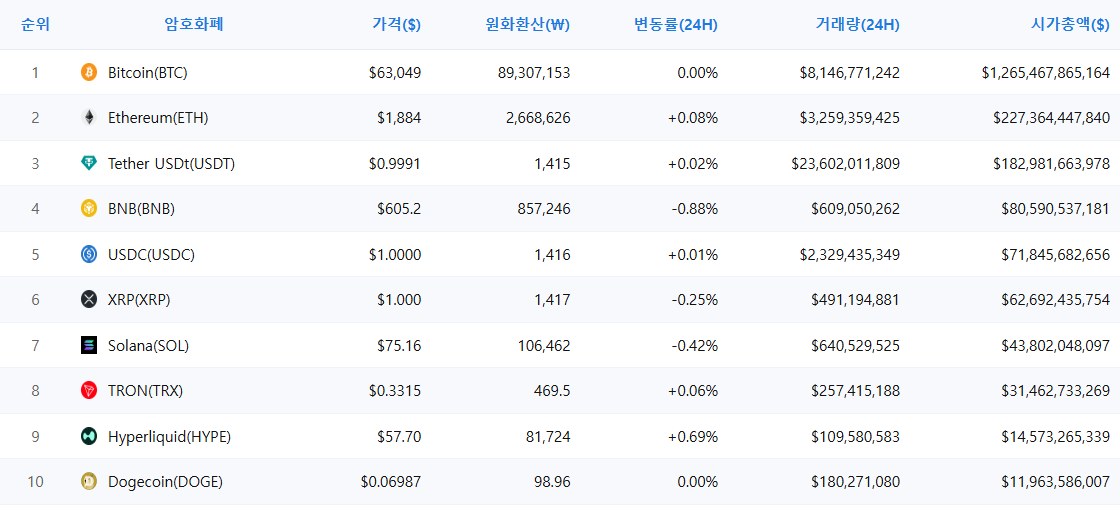Screen dimensions: 1120x514
Task: Select won value 857,246
Action: click(x=545, y=209)
